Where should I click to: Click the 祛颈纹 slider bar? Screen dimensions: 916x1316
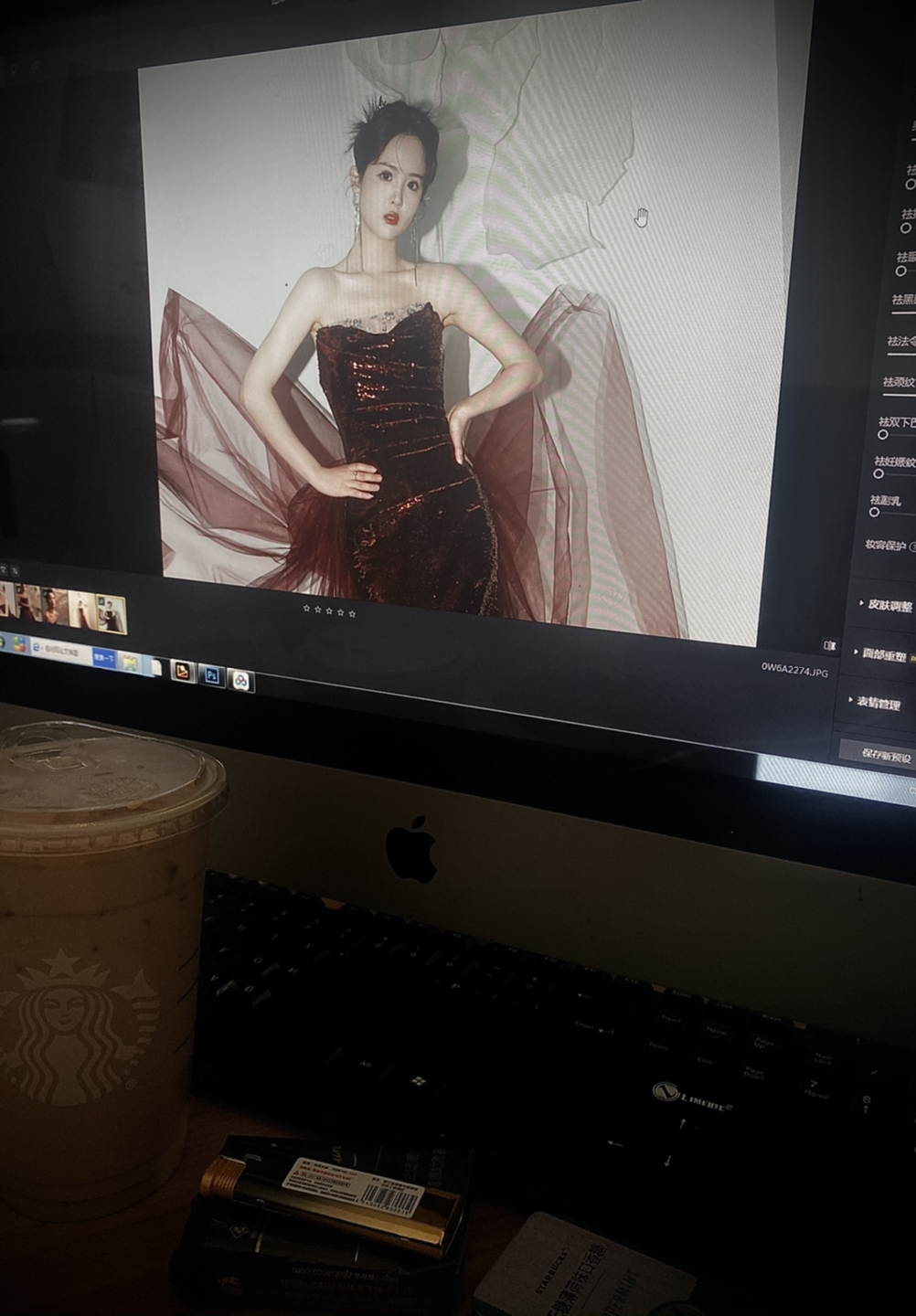900,395
